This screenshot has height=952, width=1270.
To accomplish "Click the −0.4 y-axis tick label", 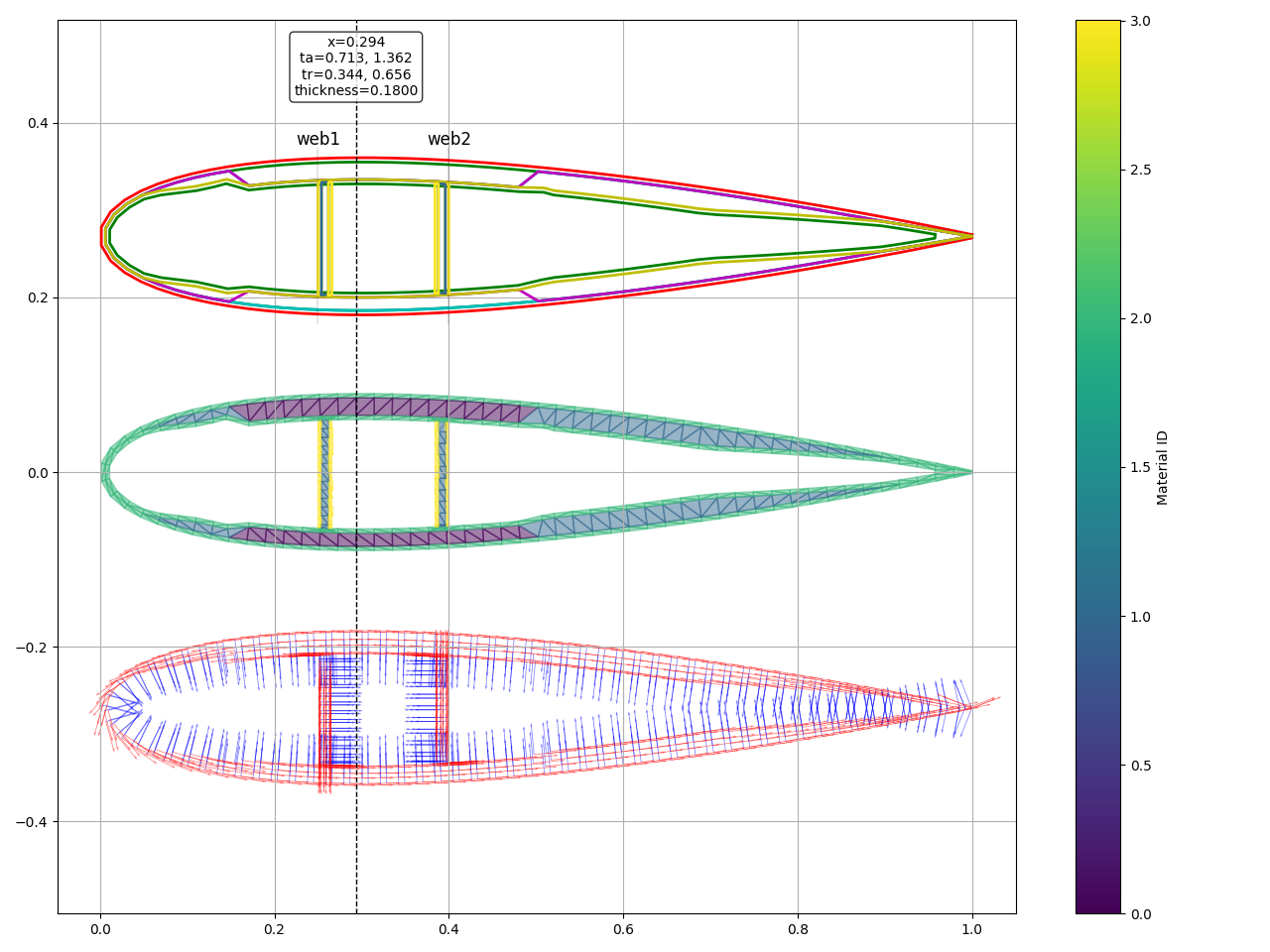I will pyautogui.click(x=35, y=822).
